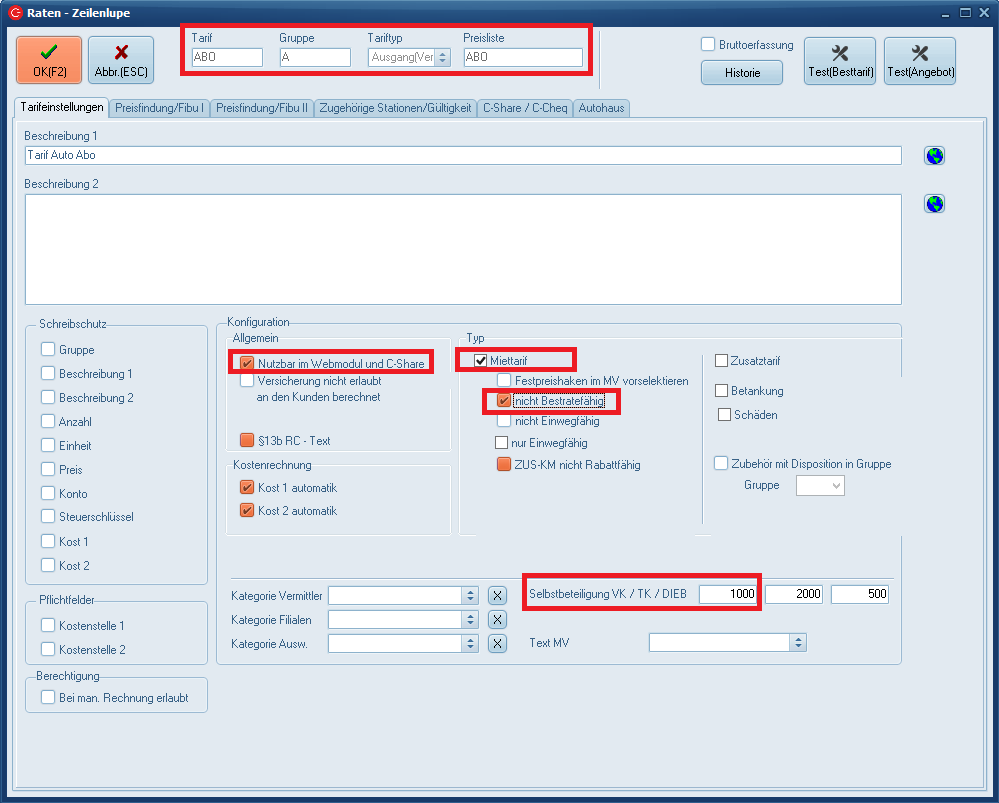Clear Kategorie Vermittler with X button
The width and height of the screenshot is (999, 803).
pos(497,595)
